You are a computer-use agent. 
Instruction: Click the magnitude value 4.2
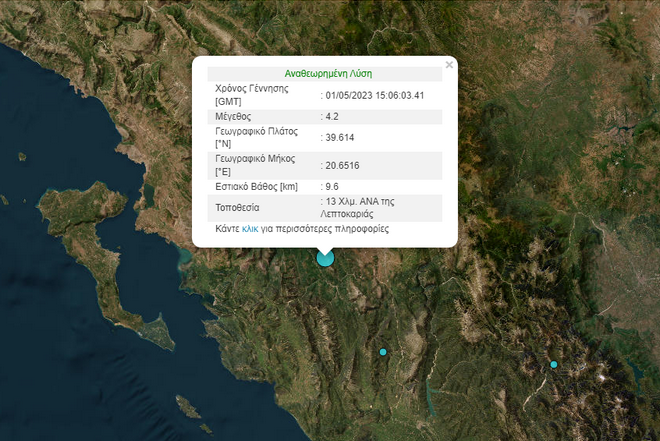pos(333,116)
